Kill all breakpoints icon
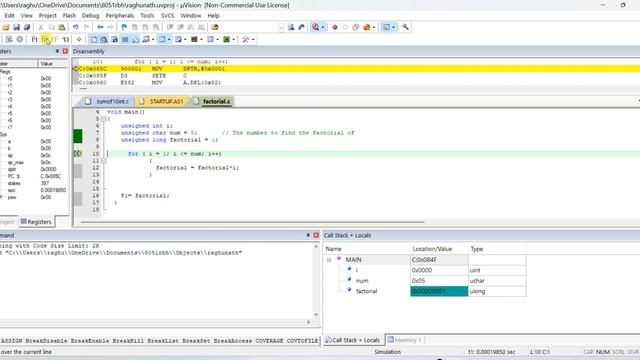 tap(367, 27)
